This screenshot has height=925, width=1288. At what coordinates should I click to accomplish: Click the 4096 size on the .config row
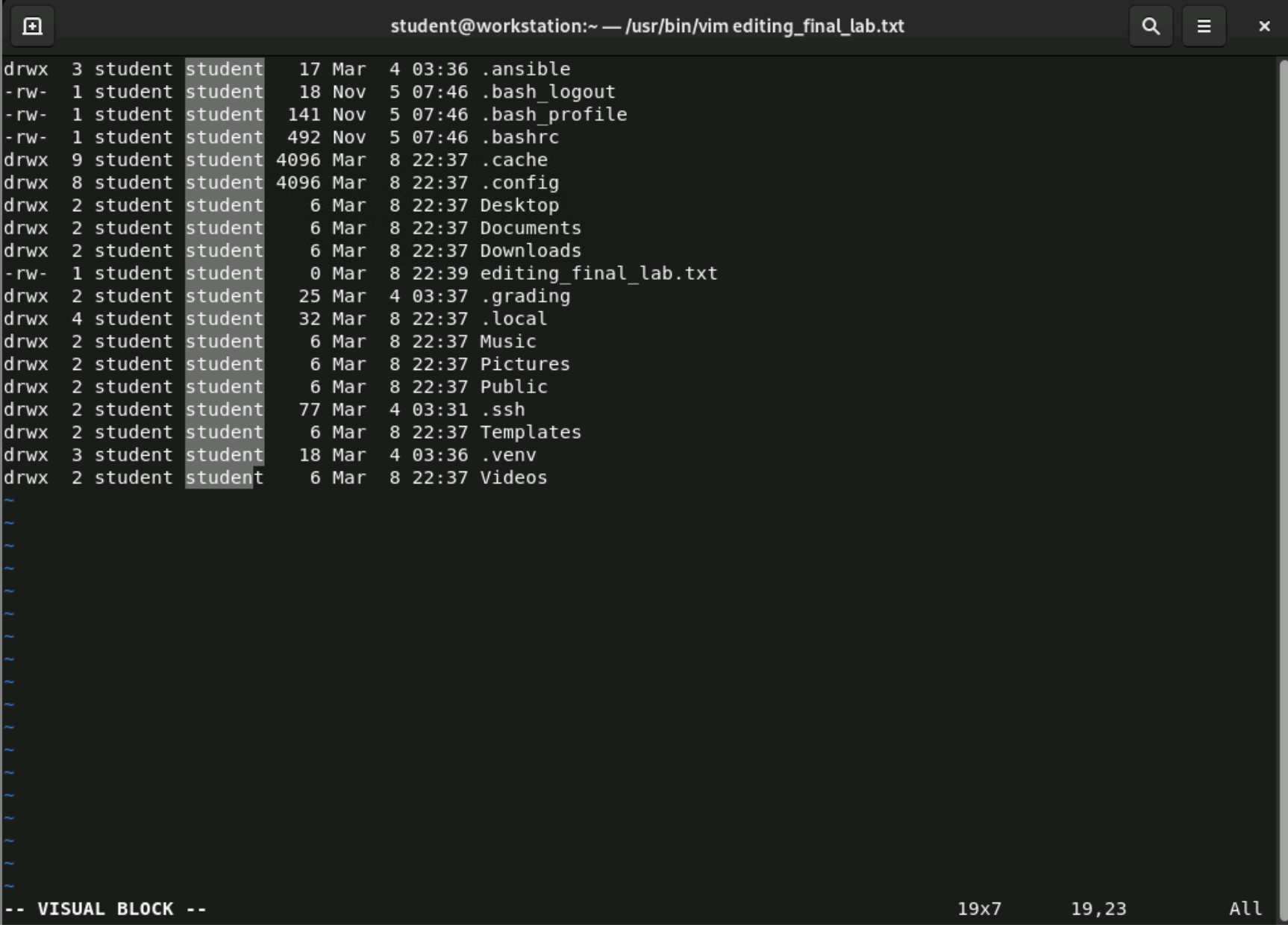coord(298,183)
